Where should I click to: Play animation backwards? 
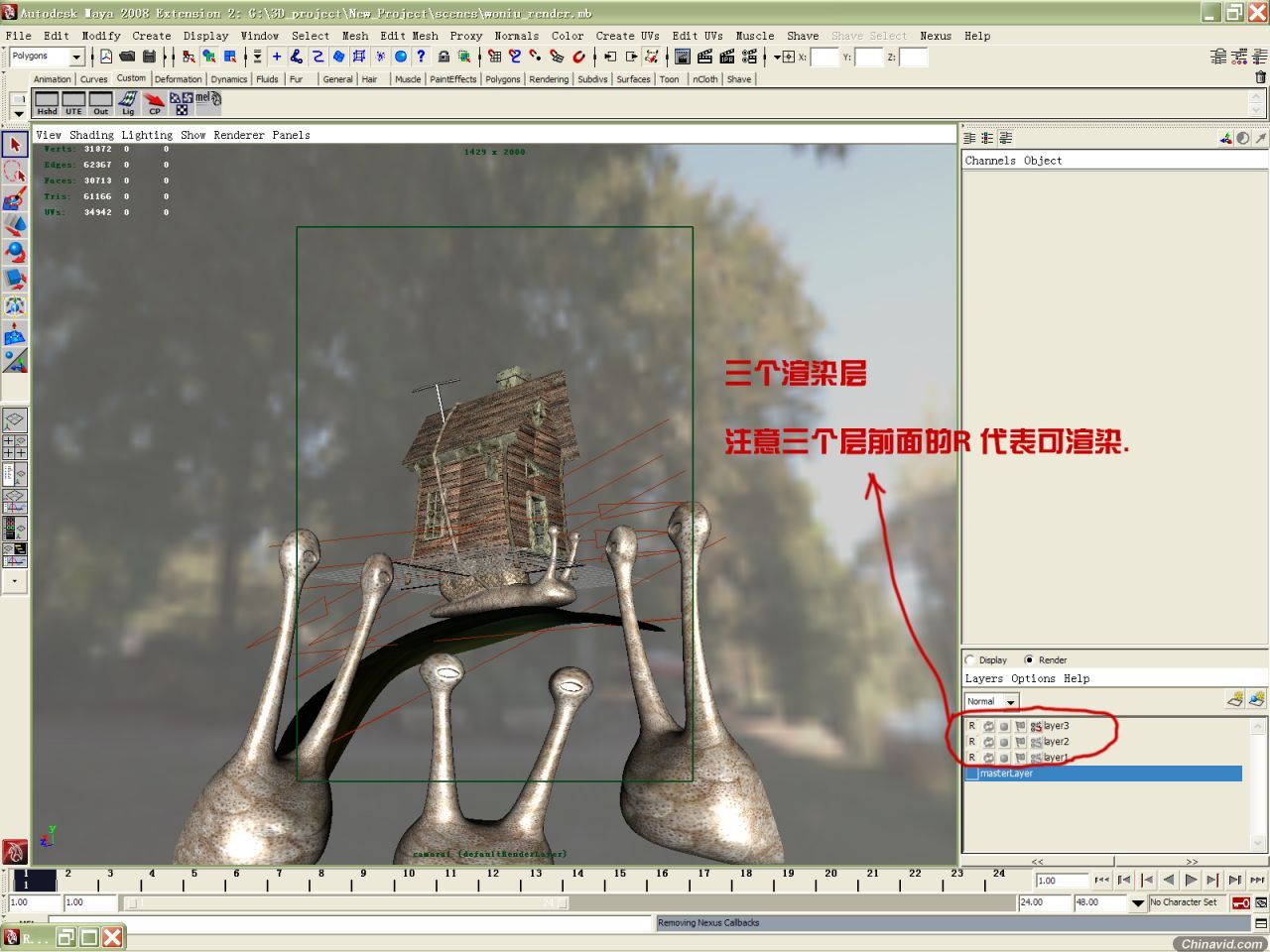pyautogui.click(x=1169, y=880)
